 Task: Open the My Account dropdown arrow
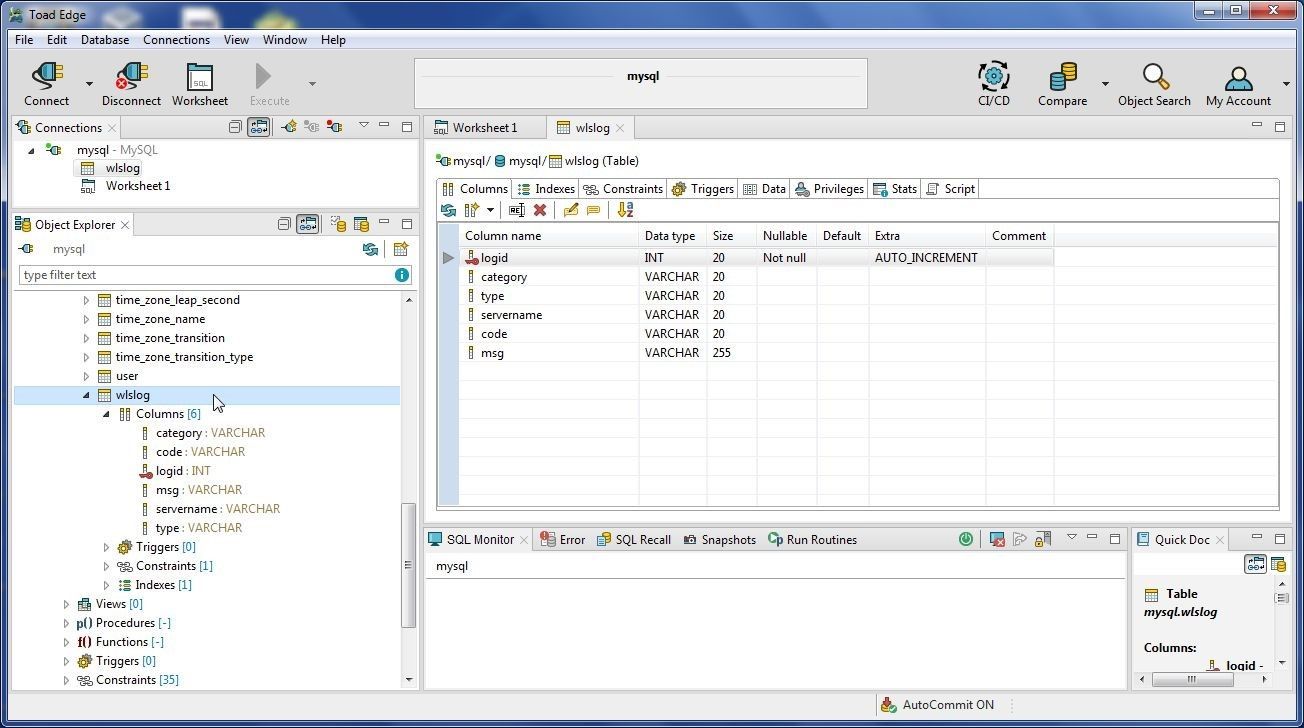1286,84
